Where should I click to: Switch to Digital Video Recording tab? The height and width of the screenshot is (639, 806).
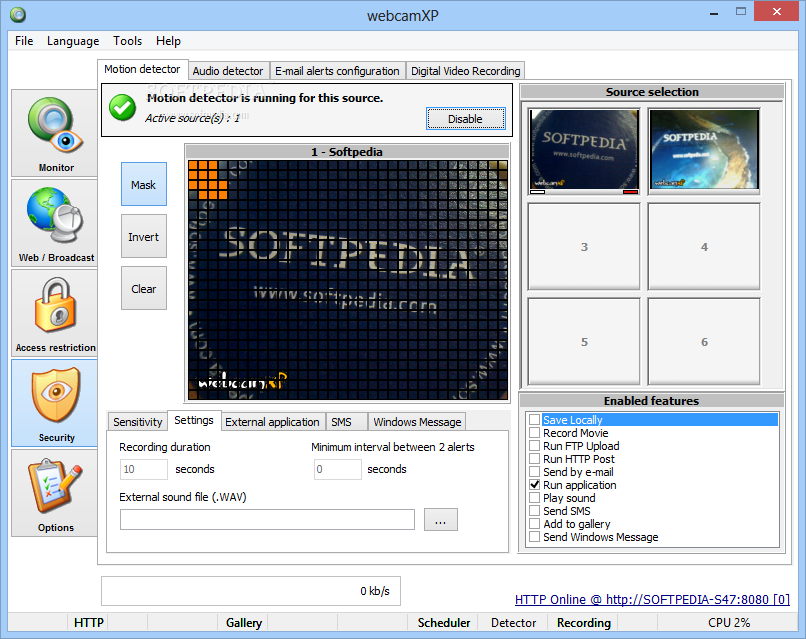[466, 71]
